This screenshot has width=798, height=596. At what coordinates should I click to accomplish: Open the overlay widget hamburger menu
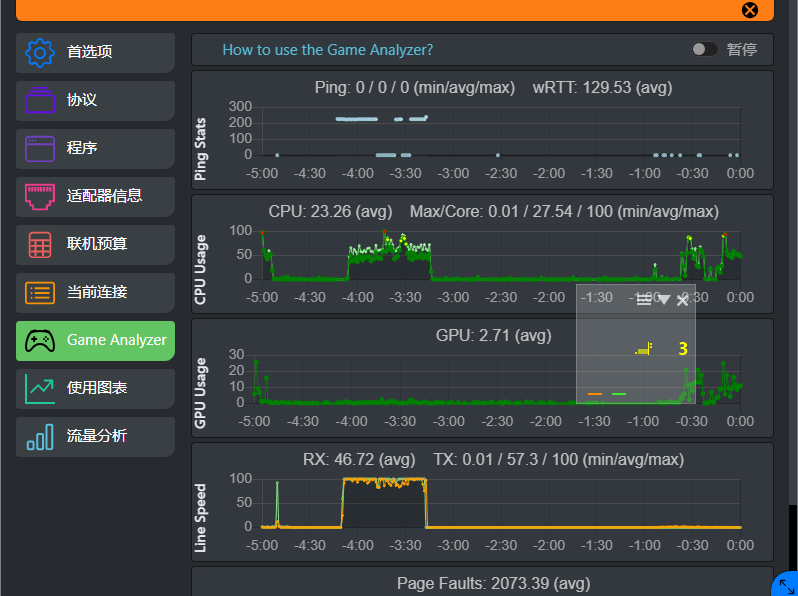644,300
